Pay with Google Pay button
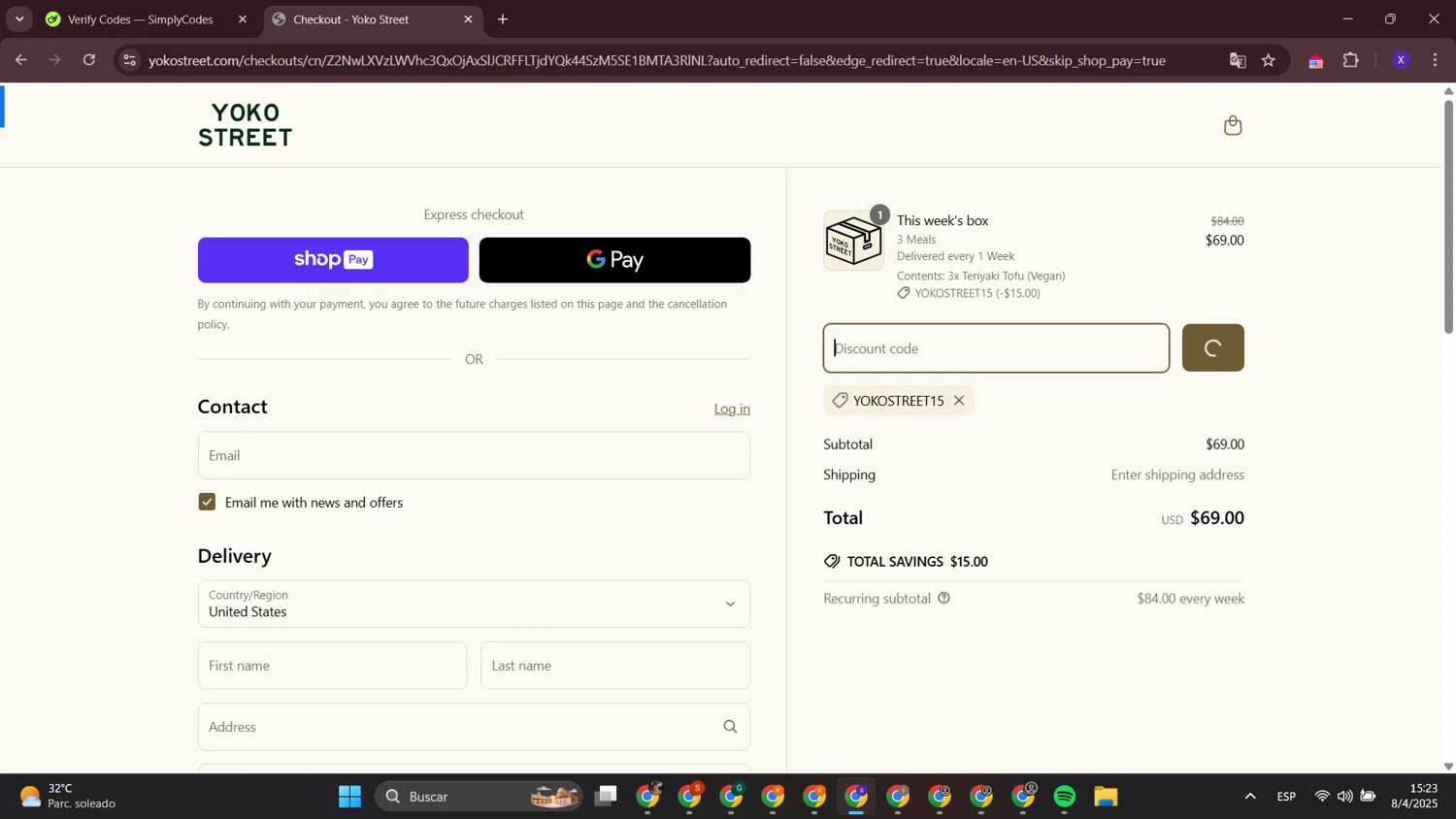The height and width of the screenshot is (819, 1456). pyautogui.click(x=614, y=260)
